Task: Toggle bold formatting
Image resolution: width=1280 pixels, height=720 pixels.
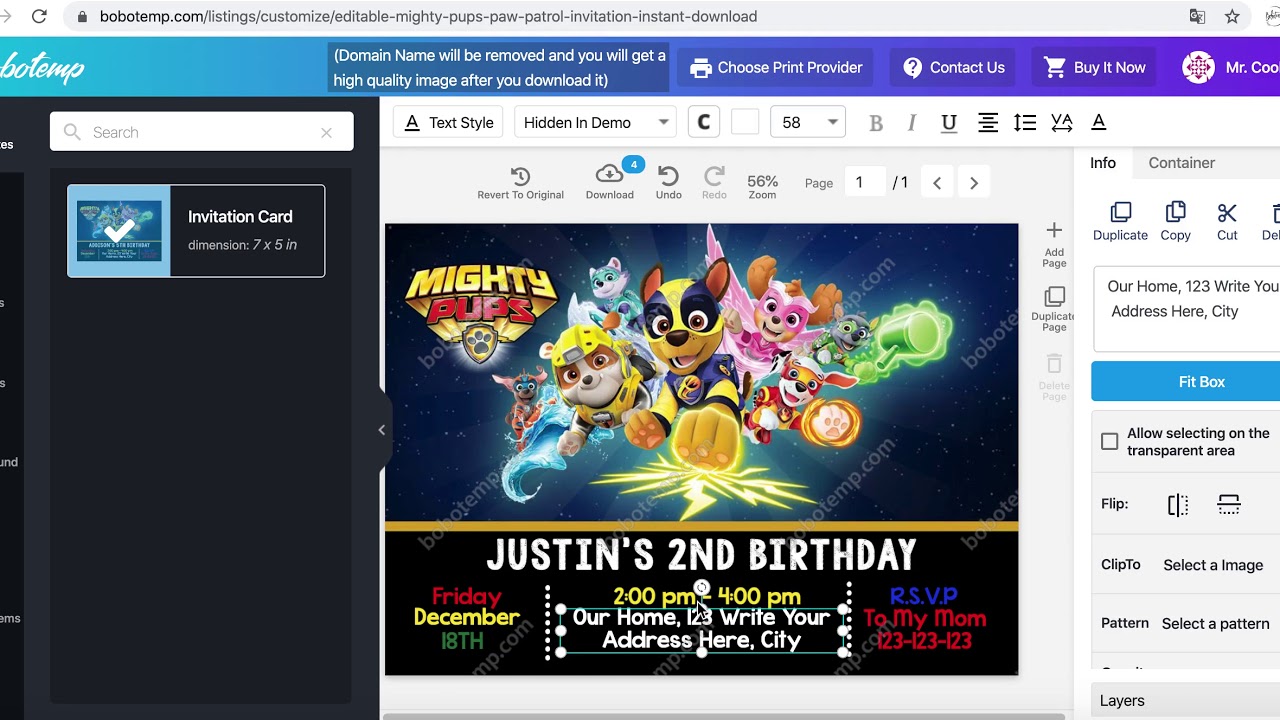Action: click(x=876, y=122)
